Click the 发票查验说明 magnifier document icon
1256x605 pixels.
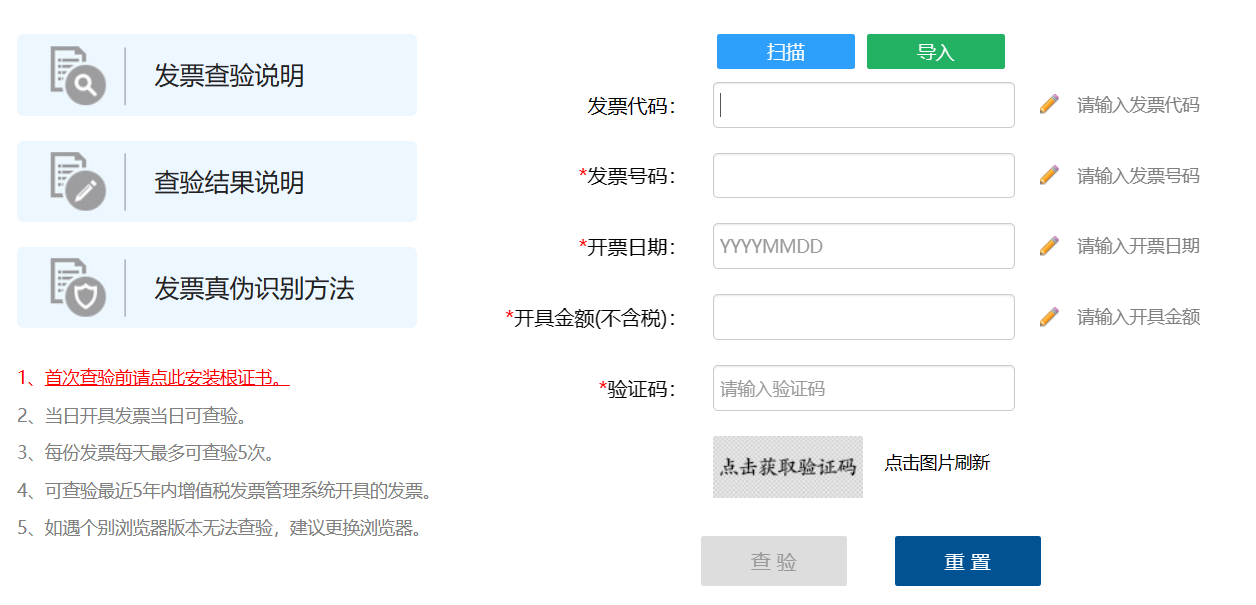click(78, 75)
